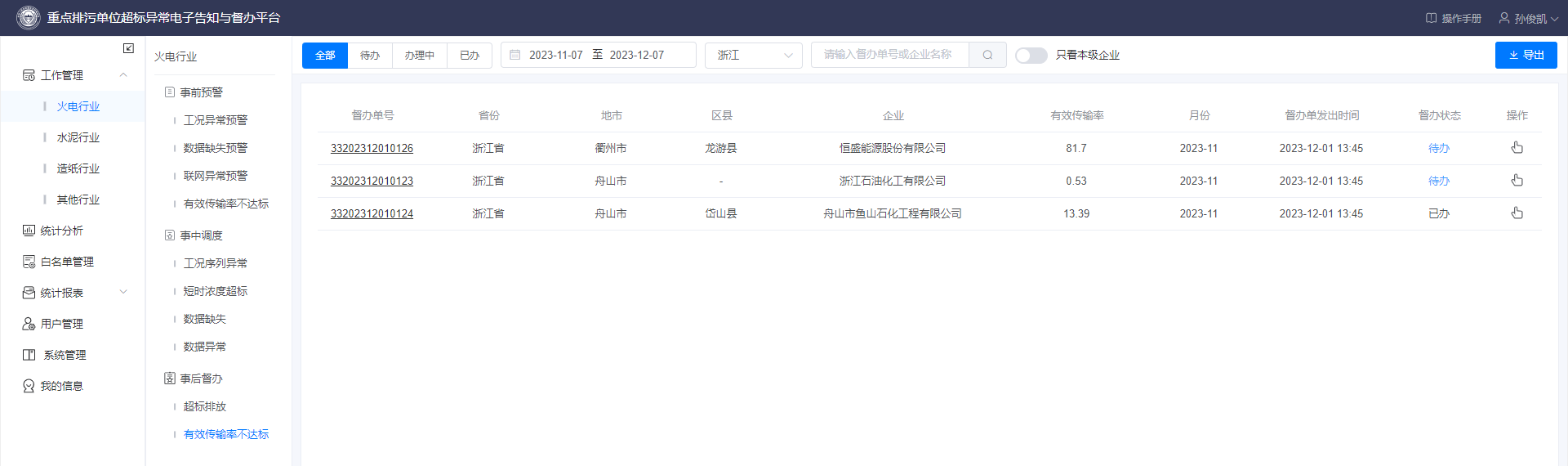1568x466 pixels.
Task: Select the 全部 filter tab
Action: pyautogui.click(x=325, y=55)
